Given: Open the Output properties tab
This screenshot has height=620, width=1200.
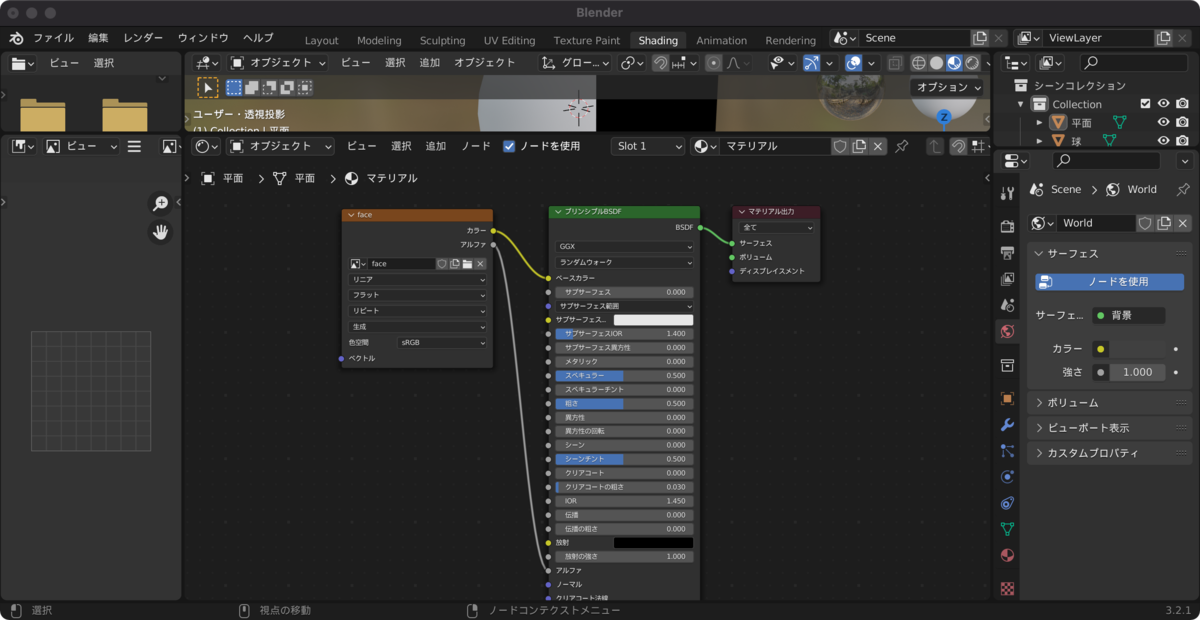Looking at the screenshot, I should tap(1007, 253).
